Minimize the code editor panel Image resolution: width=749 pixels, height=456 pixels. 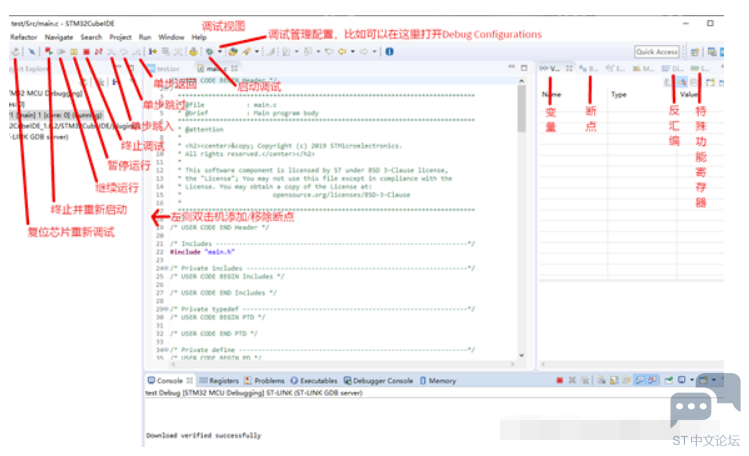click(511, 68)
